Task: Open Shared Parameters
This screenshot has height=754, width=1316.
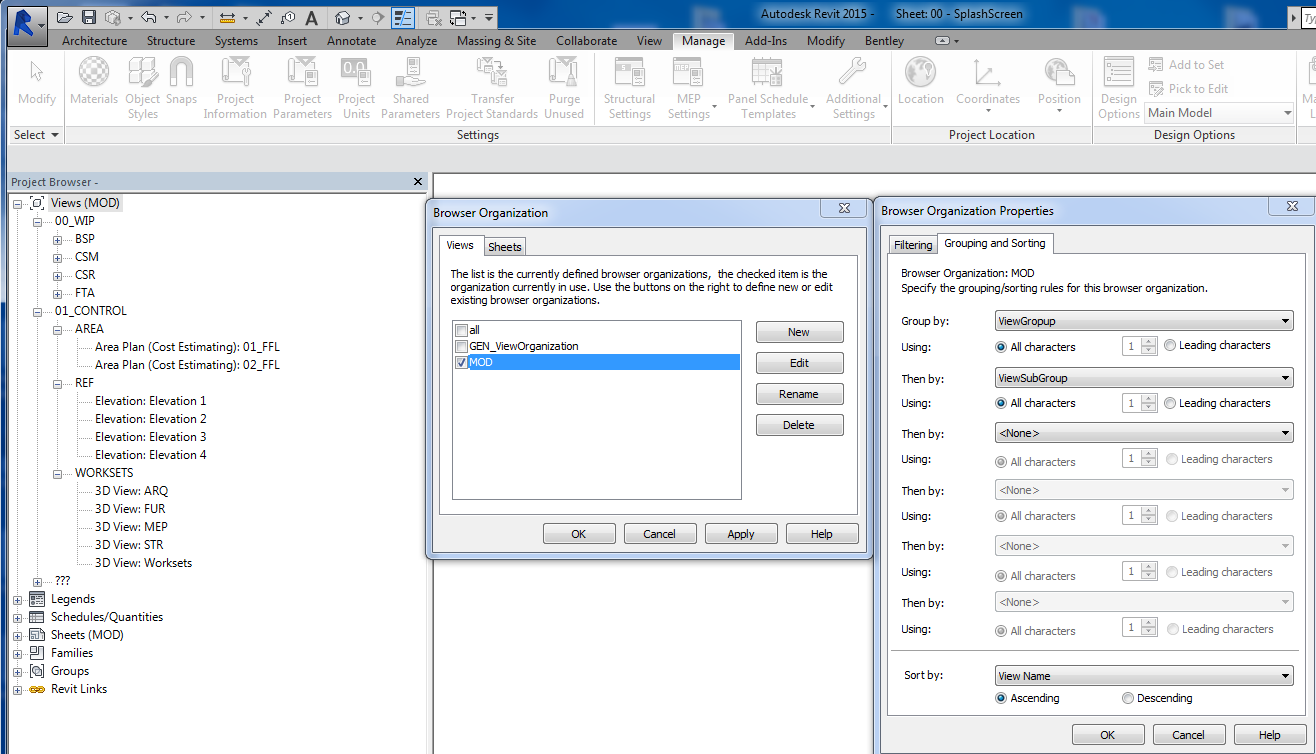Action: click(x=410, y=88)
